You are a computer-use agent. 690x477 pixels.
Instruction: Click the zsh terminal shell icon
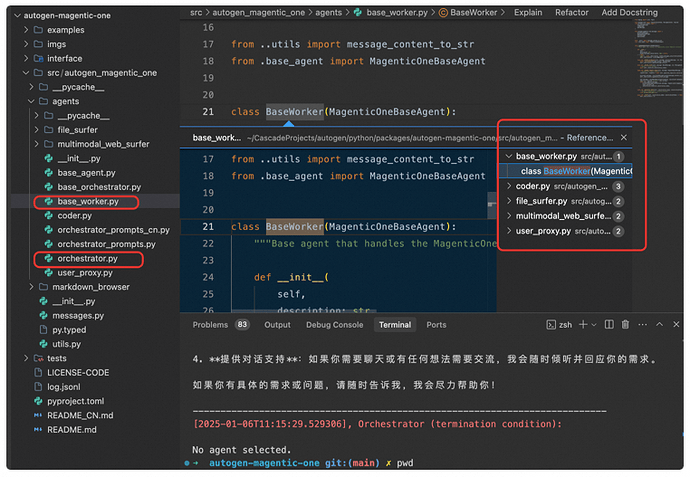coord(550,325)
